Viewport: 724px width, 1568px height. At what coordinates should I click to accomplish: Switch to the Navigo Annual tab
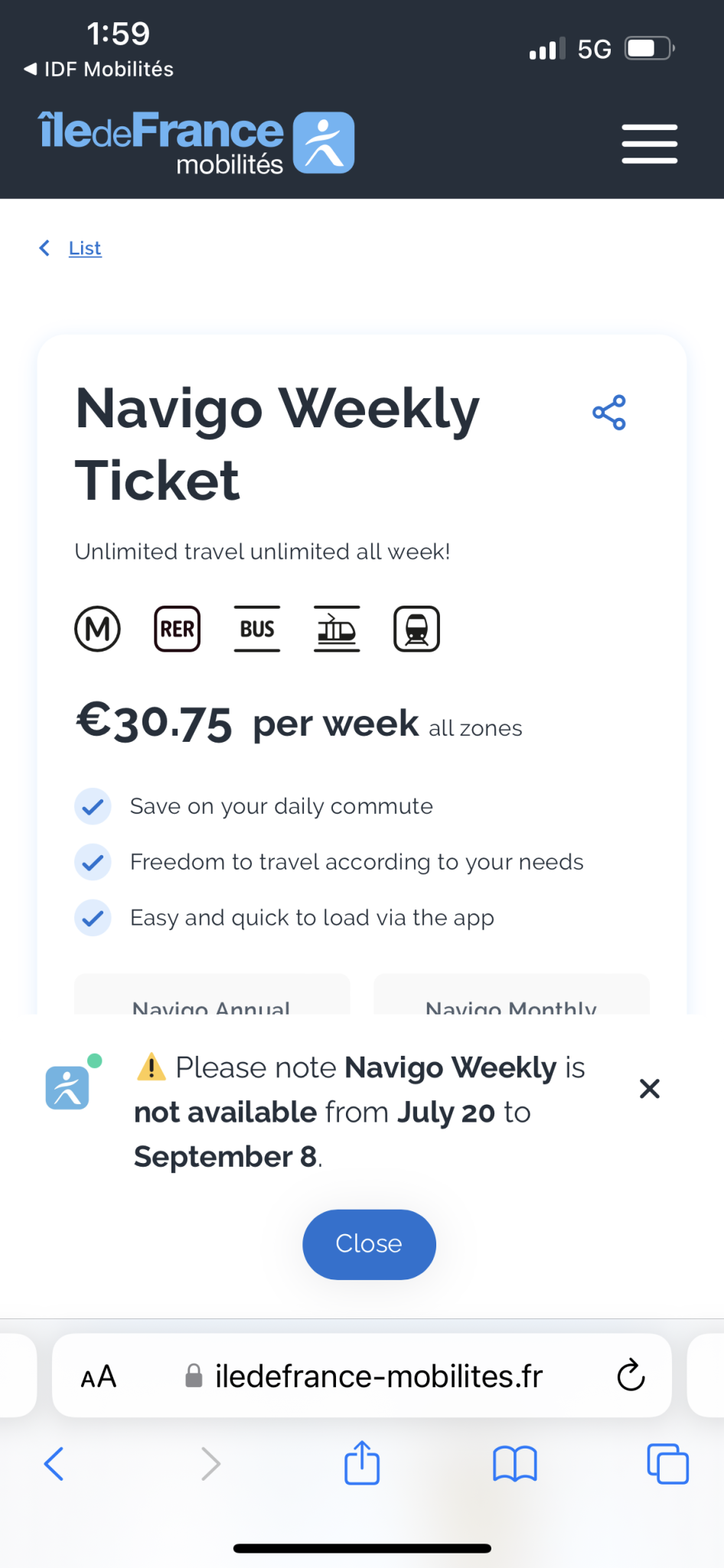pyautogui.click(x=211, y=999)
